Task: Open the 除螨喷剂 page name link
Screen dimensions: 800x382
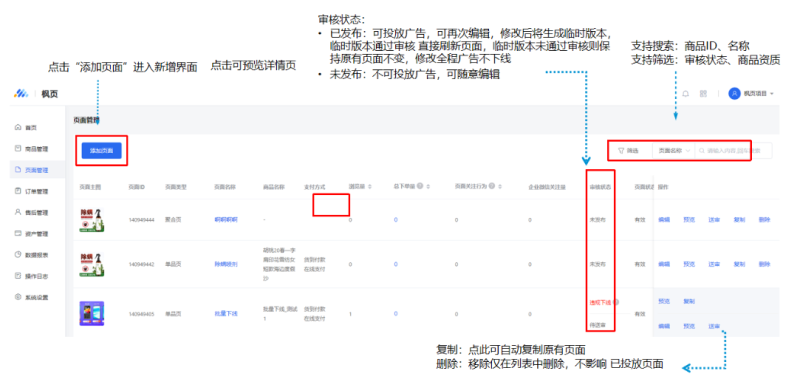Action: 226,265
